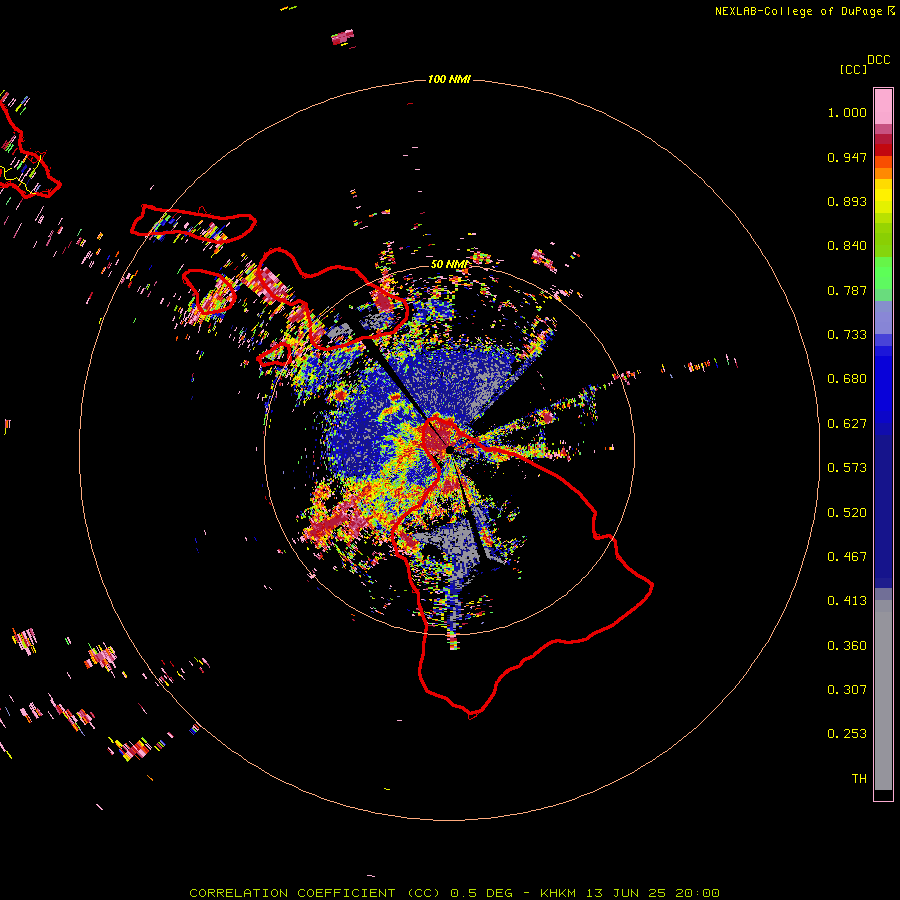Select the 0.840 legend value
The width and height of the screenshot is (900, 900).
click(847, 246)
